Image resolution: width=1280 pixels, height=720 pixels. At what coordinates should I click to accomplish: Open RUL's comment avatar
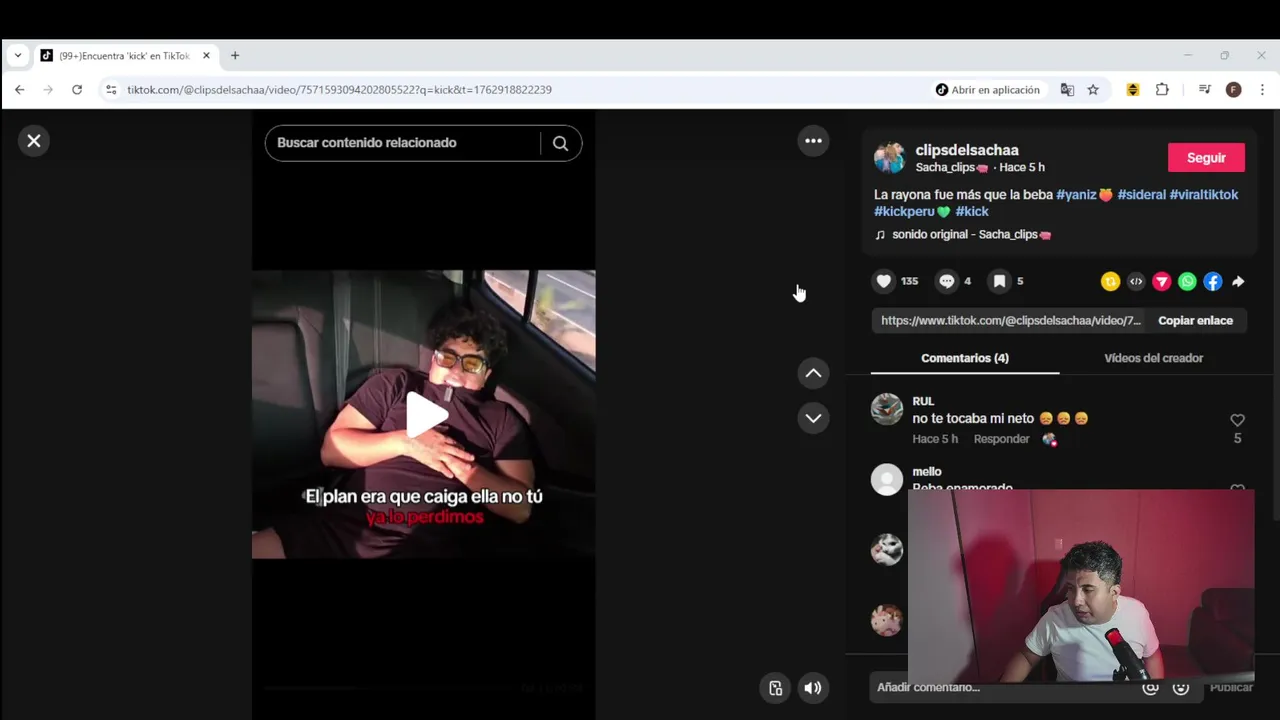[887, 409]
